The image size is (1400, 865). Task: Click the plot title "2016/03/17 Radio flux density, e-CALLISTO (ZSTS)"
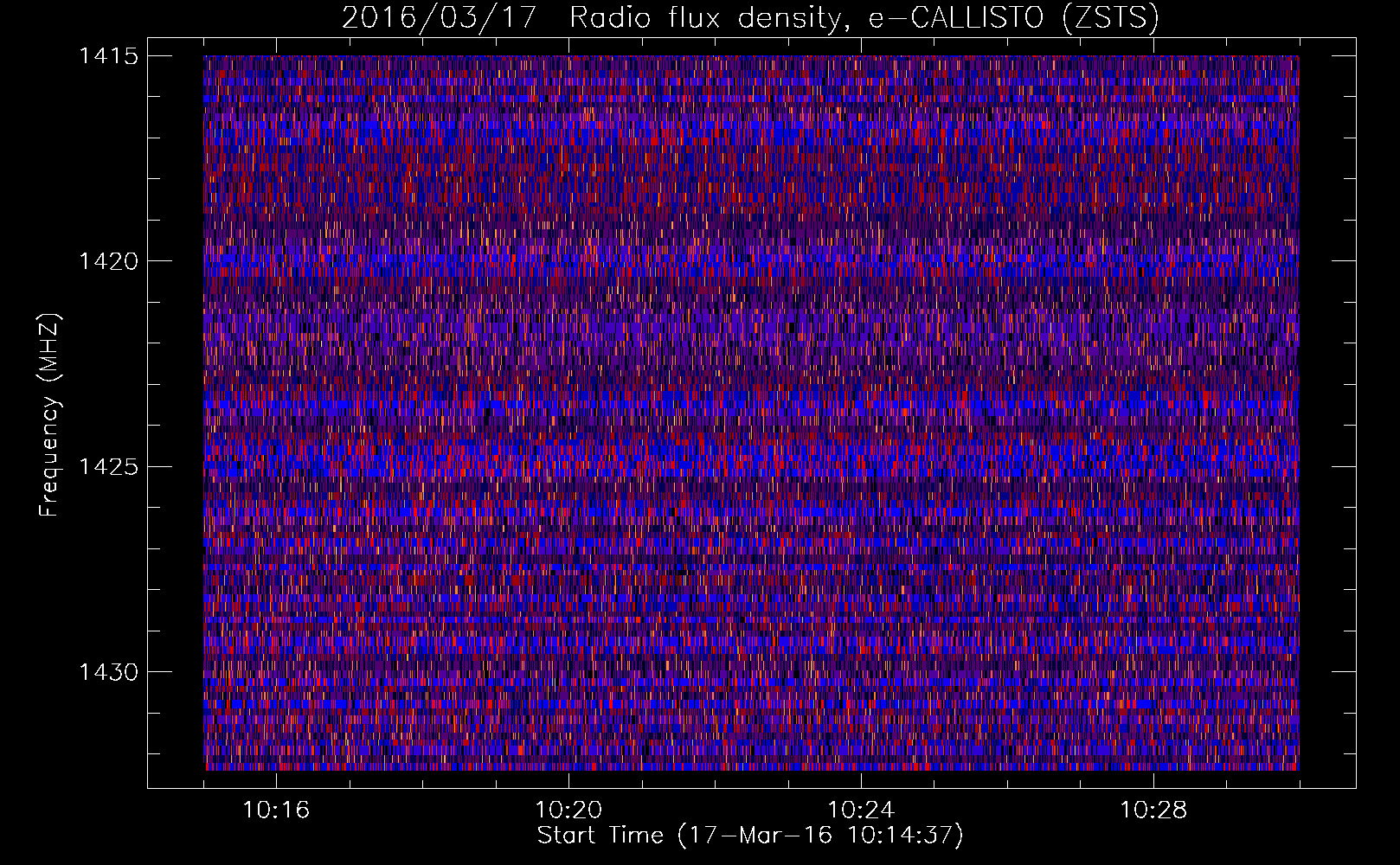750,18
